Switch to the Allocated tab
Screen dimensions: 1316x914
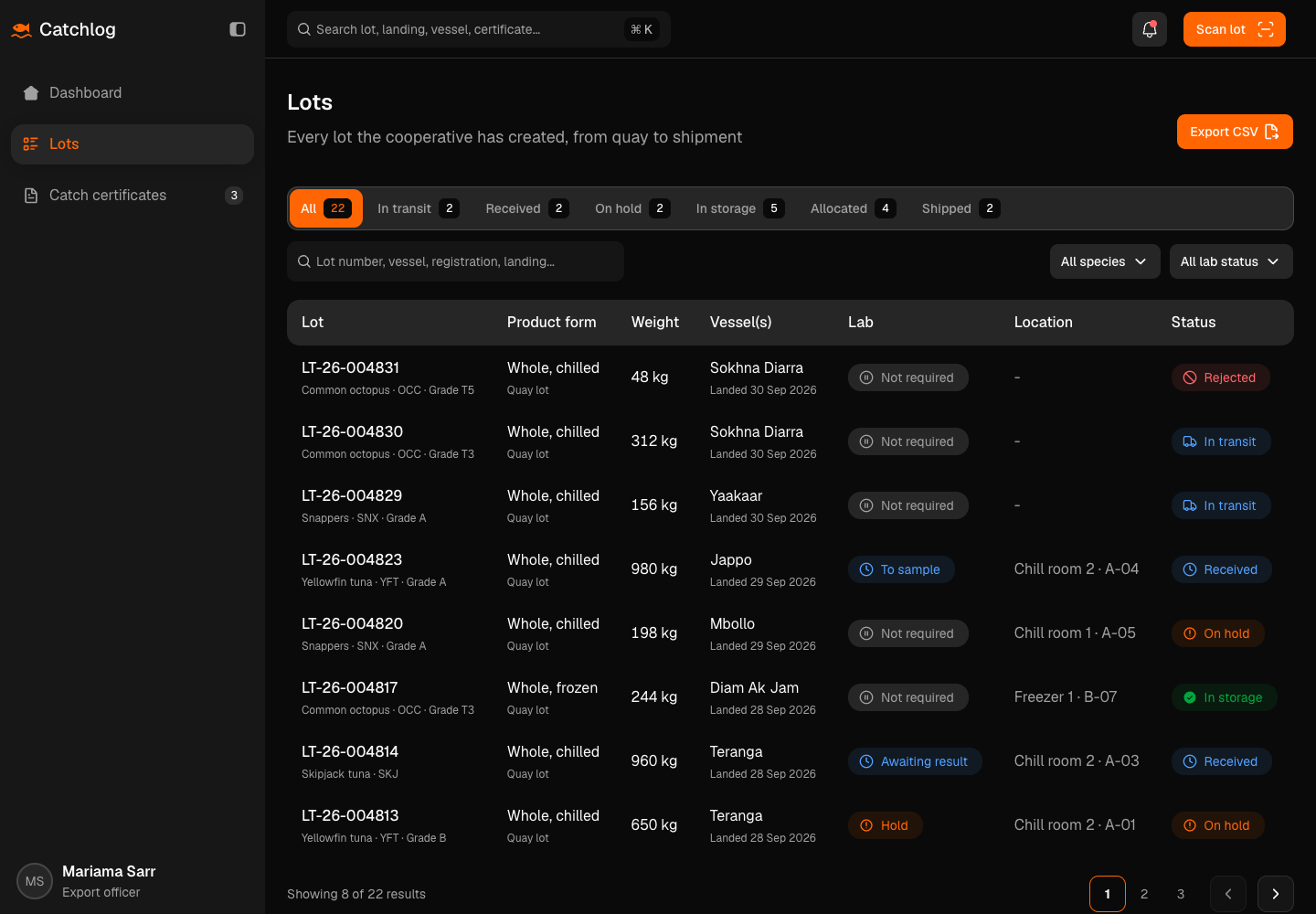point(853,208)
